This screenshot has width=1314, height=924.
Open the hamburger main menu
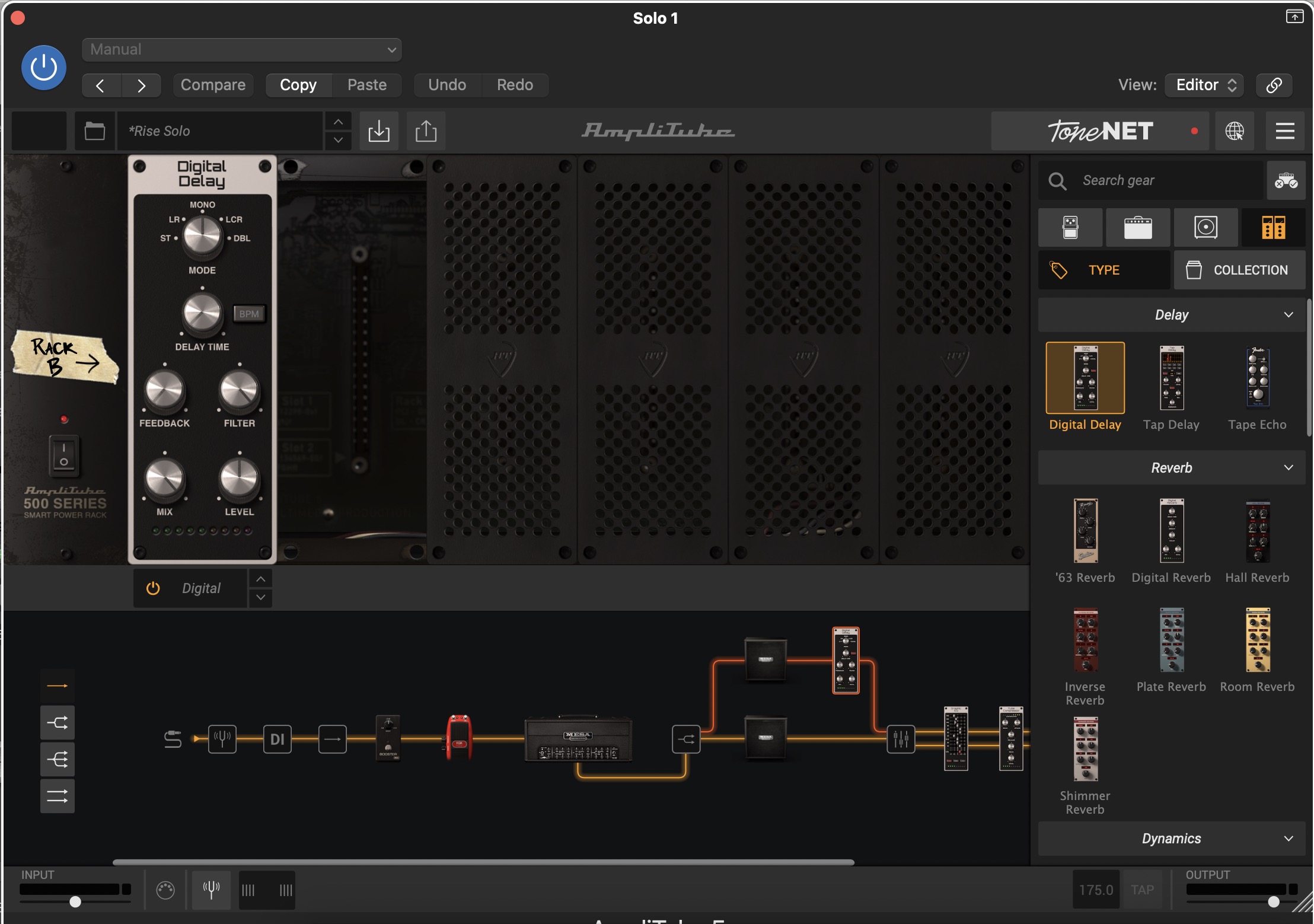coord(1285,130)
